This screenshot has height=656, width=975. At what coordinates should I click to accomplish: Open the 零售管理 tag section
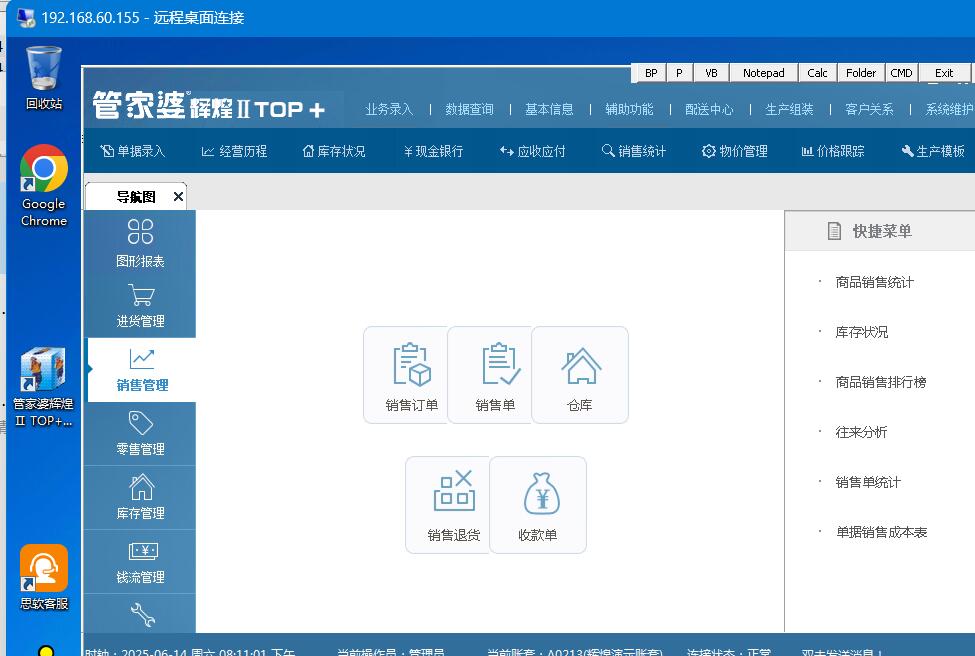point(140,433)
